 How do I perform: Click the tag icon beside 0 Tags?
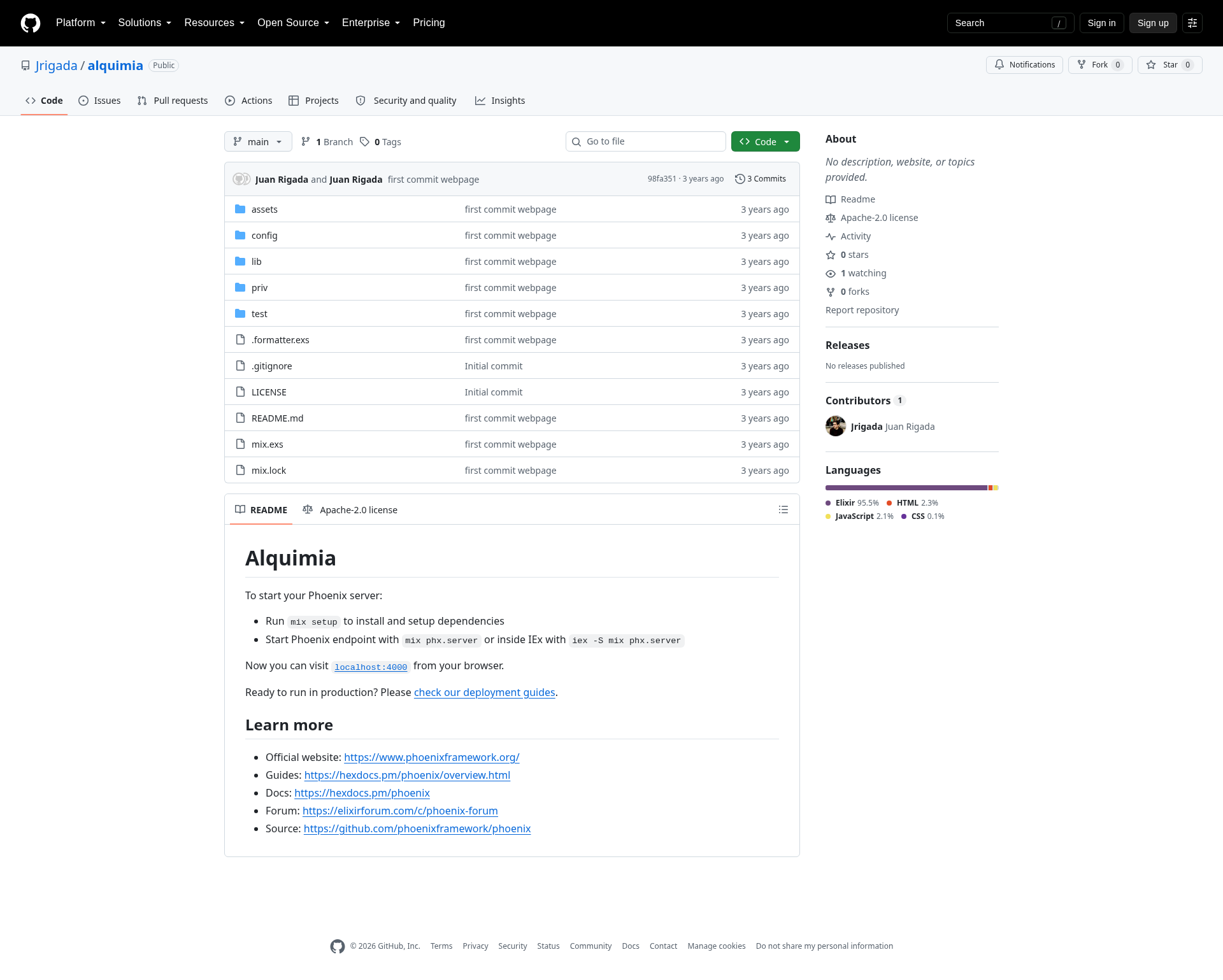click(365, 142)
